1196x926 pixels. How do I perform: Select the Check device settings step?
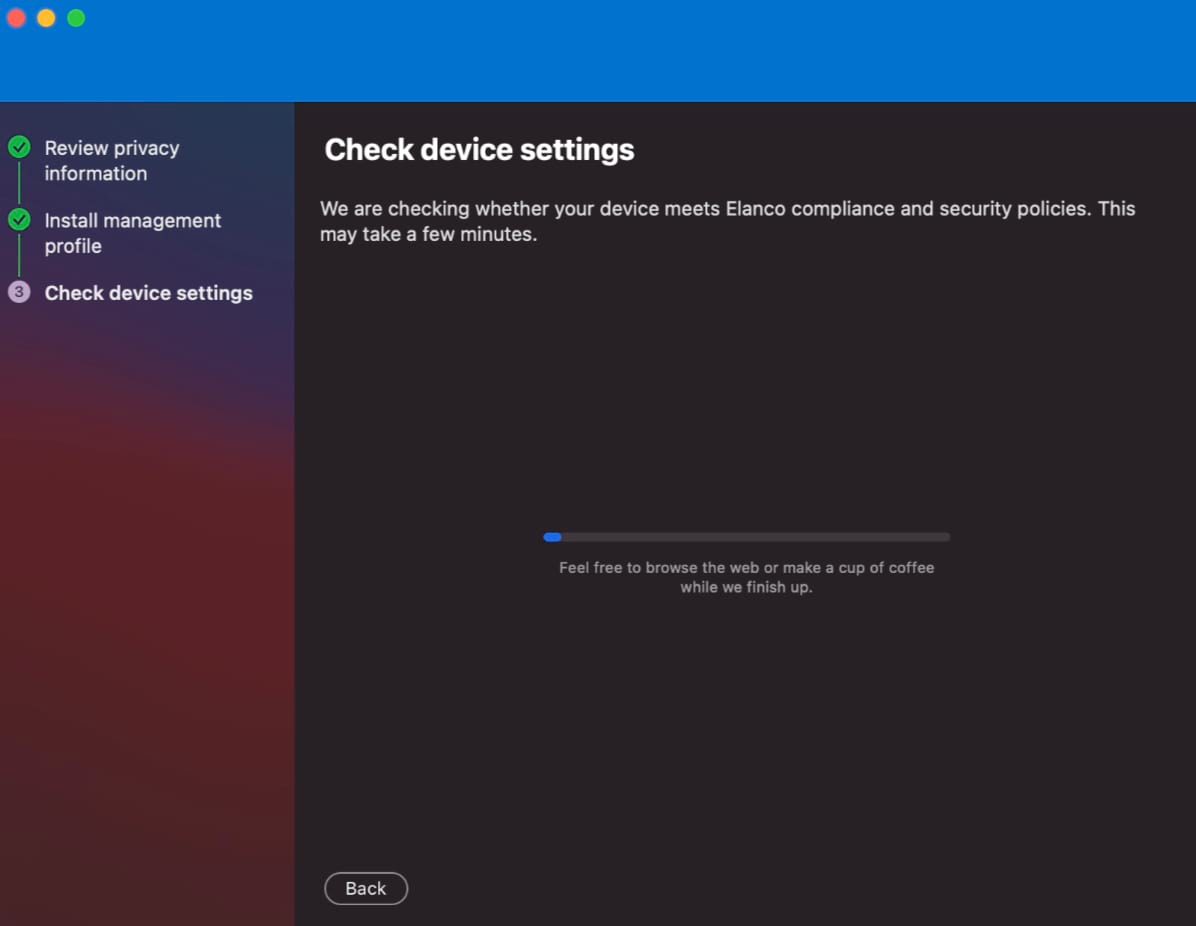[x=148, y=293]
